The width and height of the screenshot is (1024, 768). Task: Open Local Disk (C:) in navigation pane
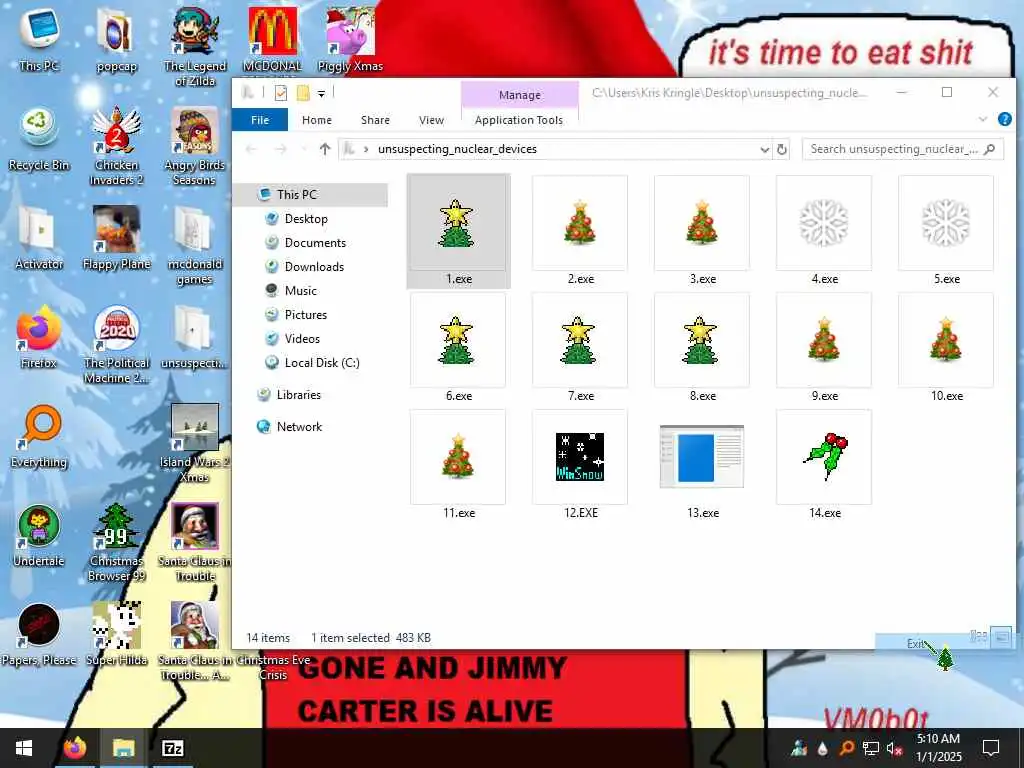pos(321,362)
